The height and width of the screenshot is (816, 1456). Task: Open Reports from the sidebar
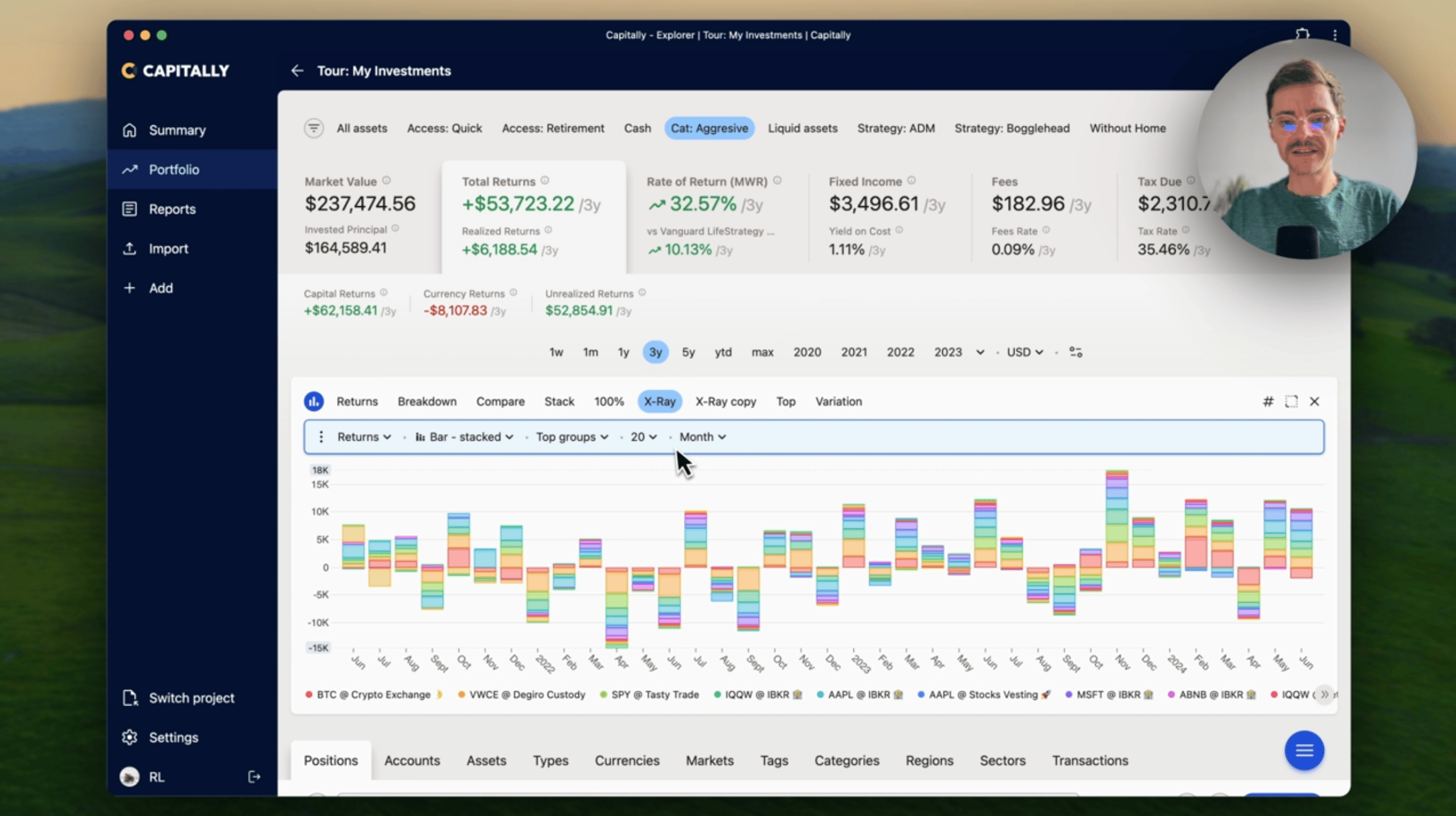pyautogui.click(x=192, y=209)
